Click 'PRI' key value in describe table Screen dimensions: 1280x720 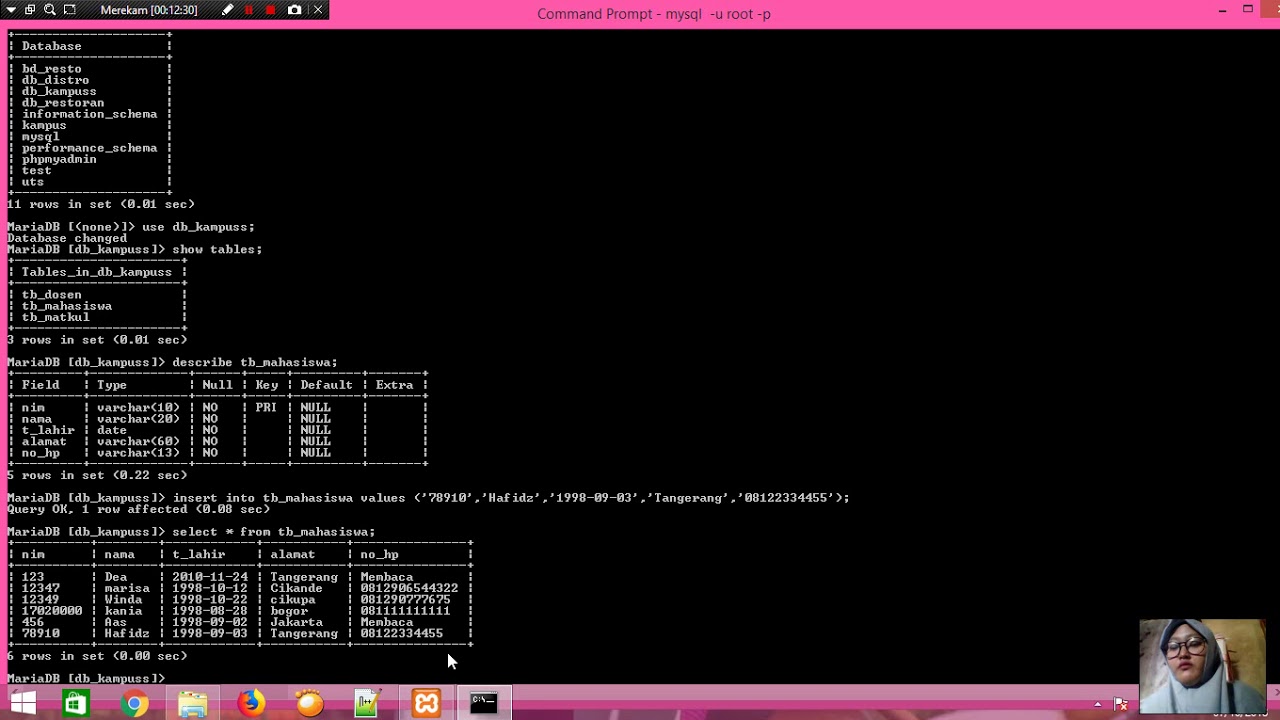point(266,408)
